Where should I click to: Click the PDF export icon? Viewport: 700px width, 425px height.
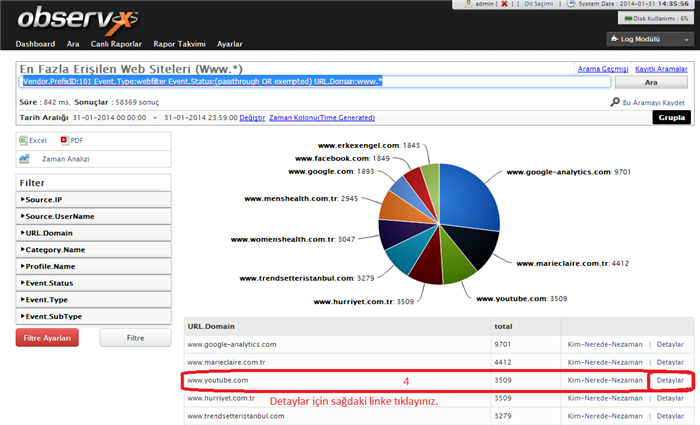(65, 141)
